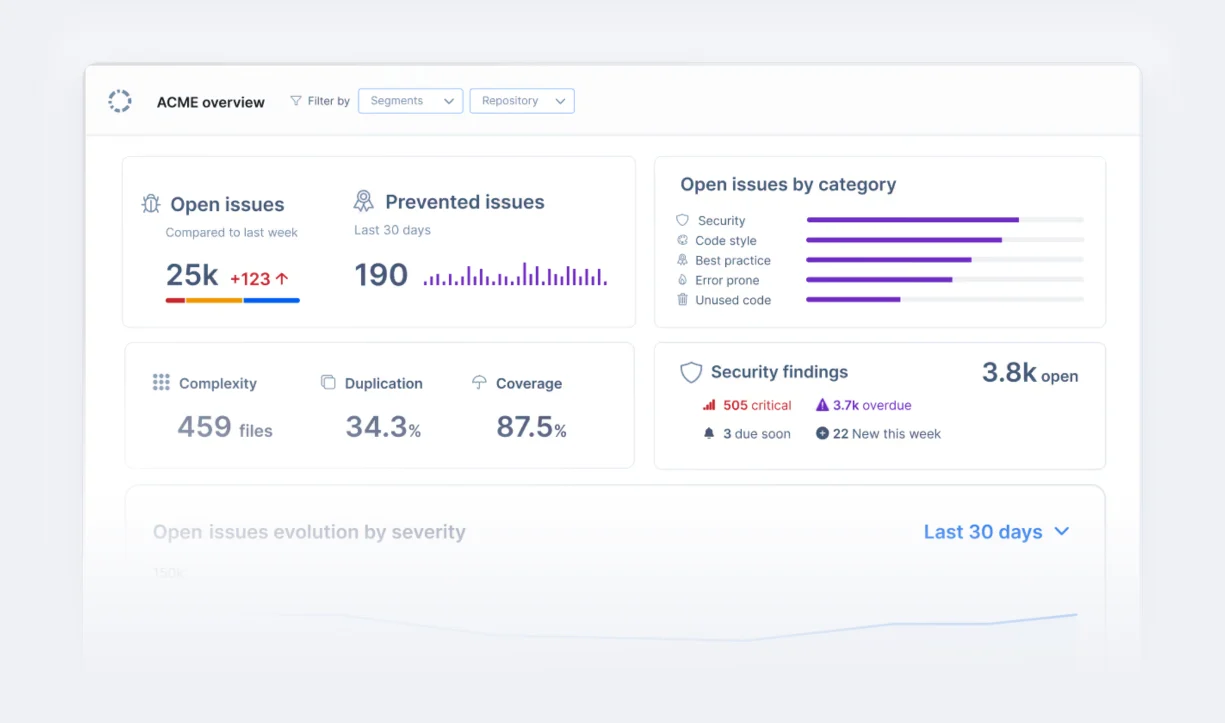Click the Filter by label
This screenshot has height=723, width=1225.
click(x=329, y=101)
